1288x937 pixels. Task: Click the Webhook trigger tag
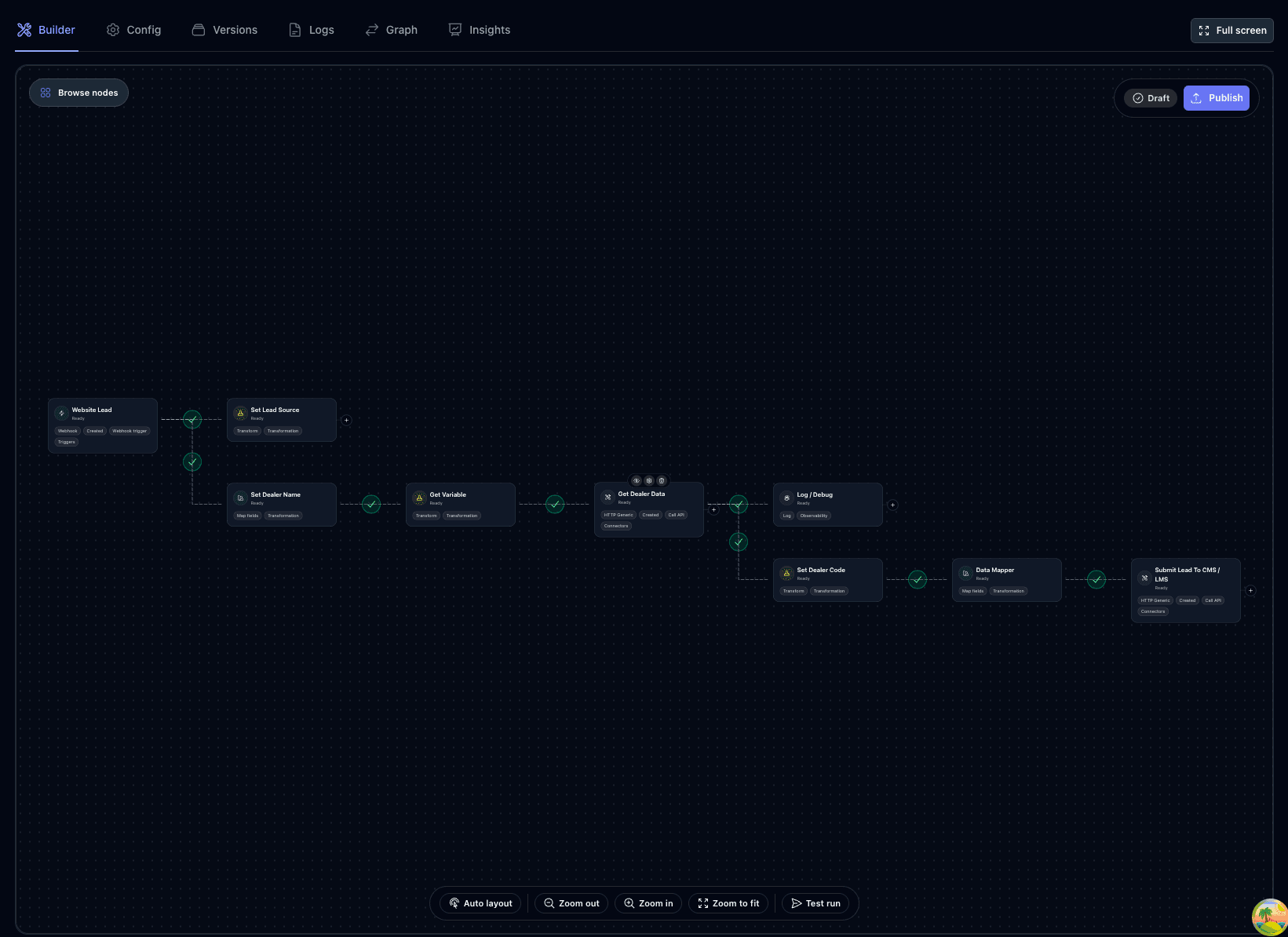(x=130, y=431)
